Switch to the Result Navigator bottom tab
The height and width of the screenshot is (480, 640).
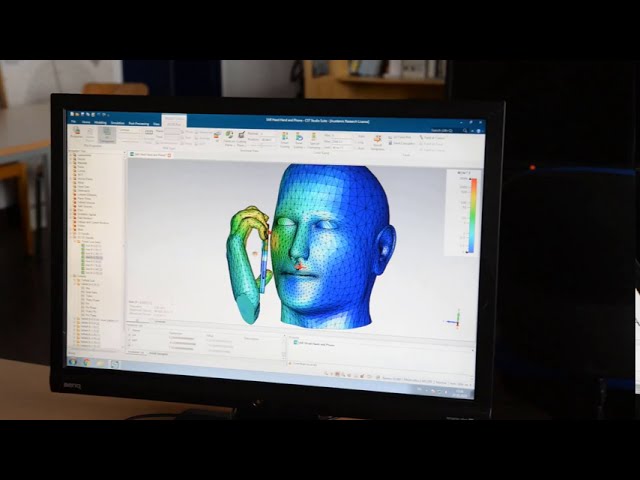pyautogui.click(x=158, y=353)
